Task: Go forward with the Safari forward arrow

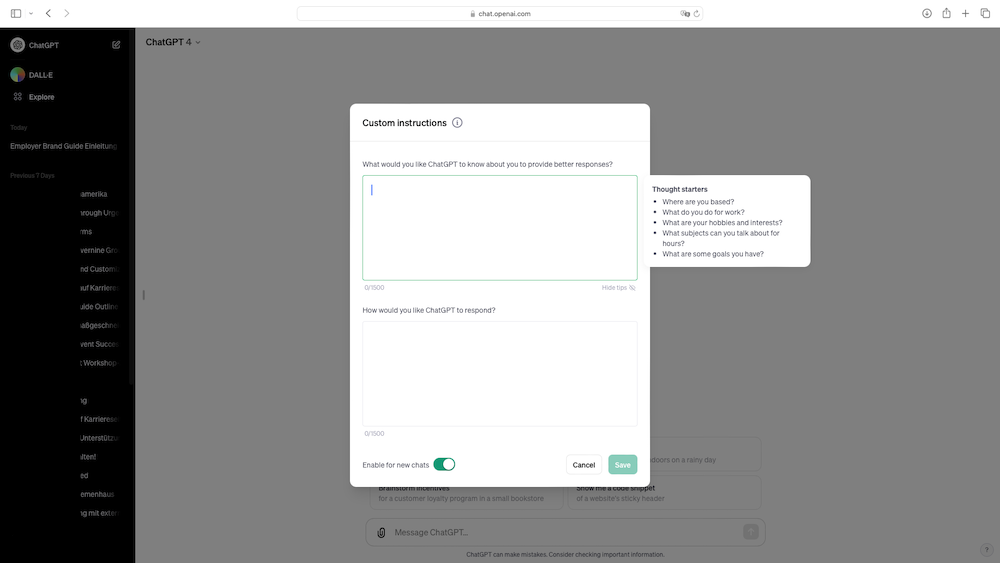Action: click(x=66, y=13)
